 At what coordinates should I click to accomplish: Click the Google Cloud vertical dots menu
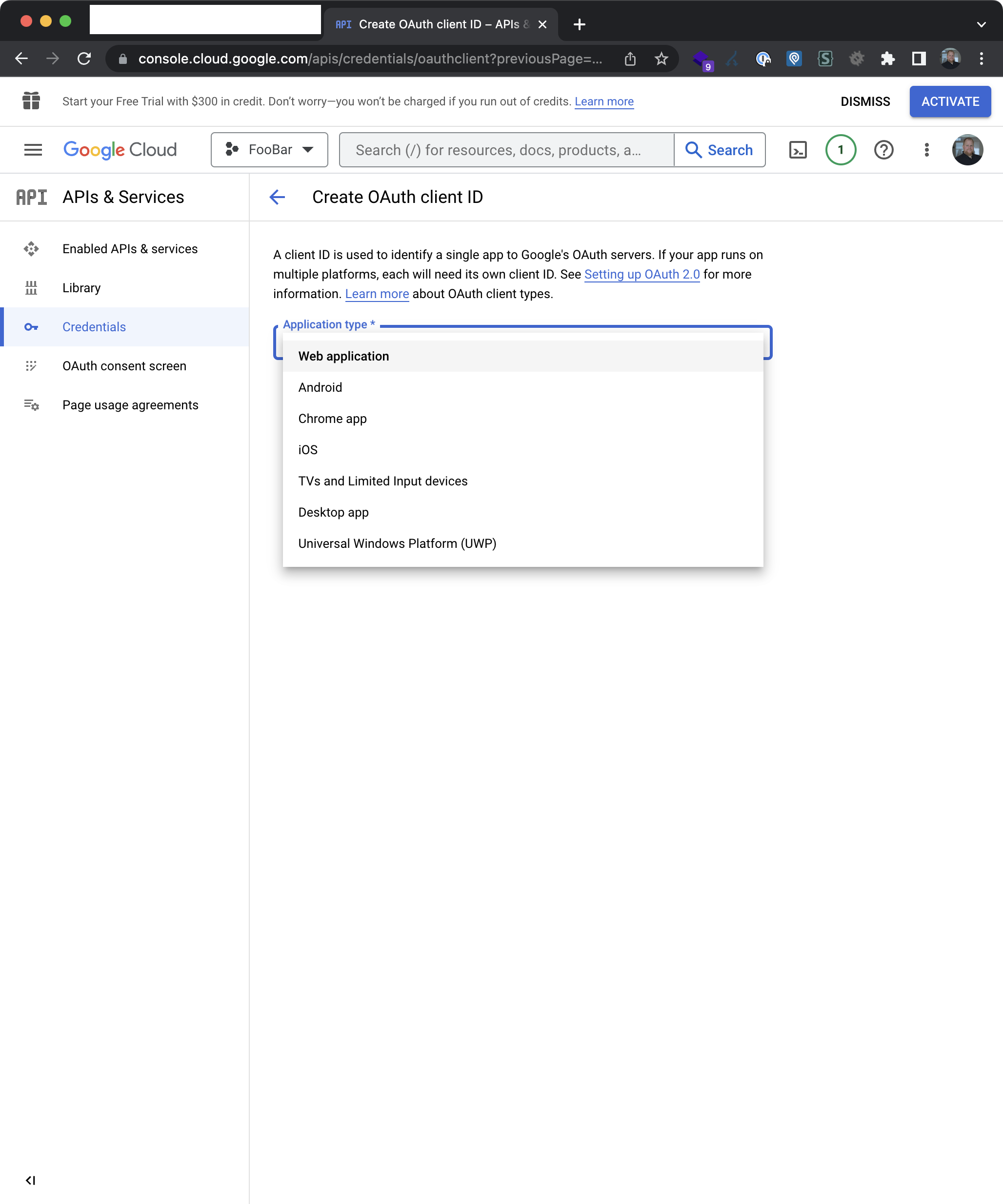tap(926, 150)
